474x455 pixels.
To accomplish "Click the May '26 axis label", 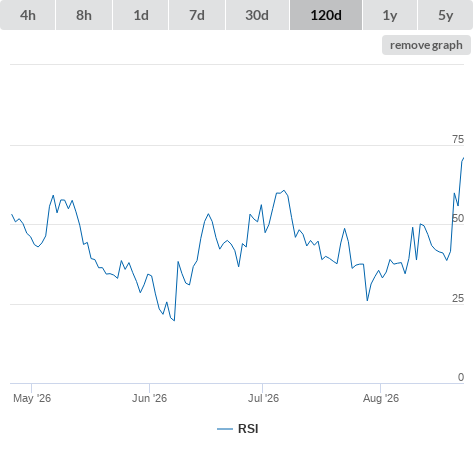I will (32, 398).
